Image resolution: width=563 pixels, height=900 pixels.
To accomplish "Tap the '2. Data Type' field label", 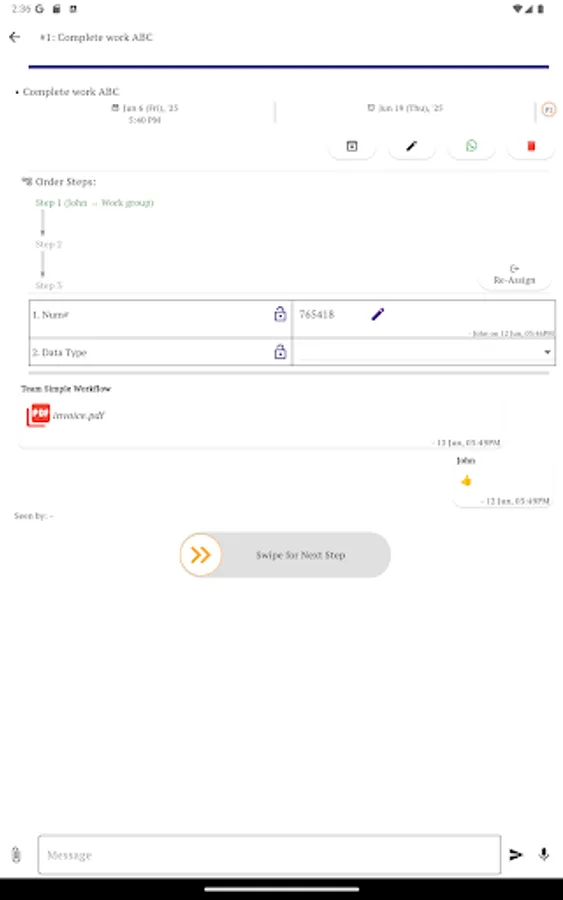I will 59,352.
